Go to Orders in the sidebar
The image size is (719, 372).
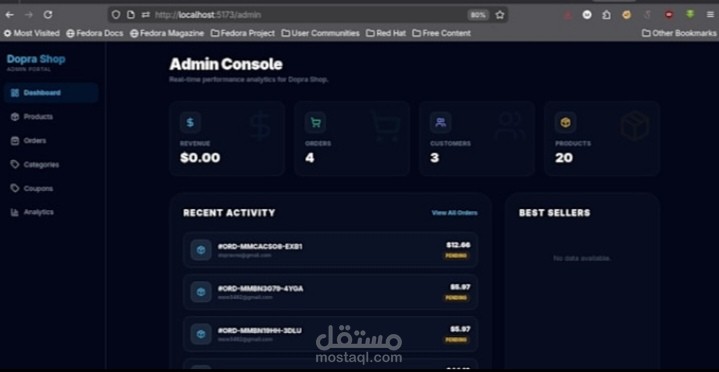tap(28, 141)
